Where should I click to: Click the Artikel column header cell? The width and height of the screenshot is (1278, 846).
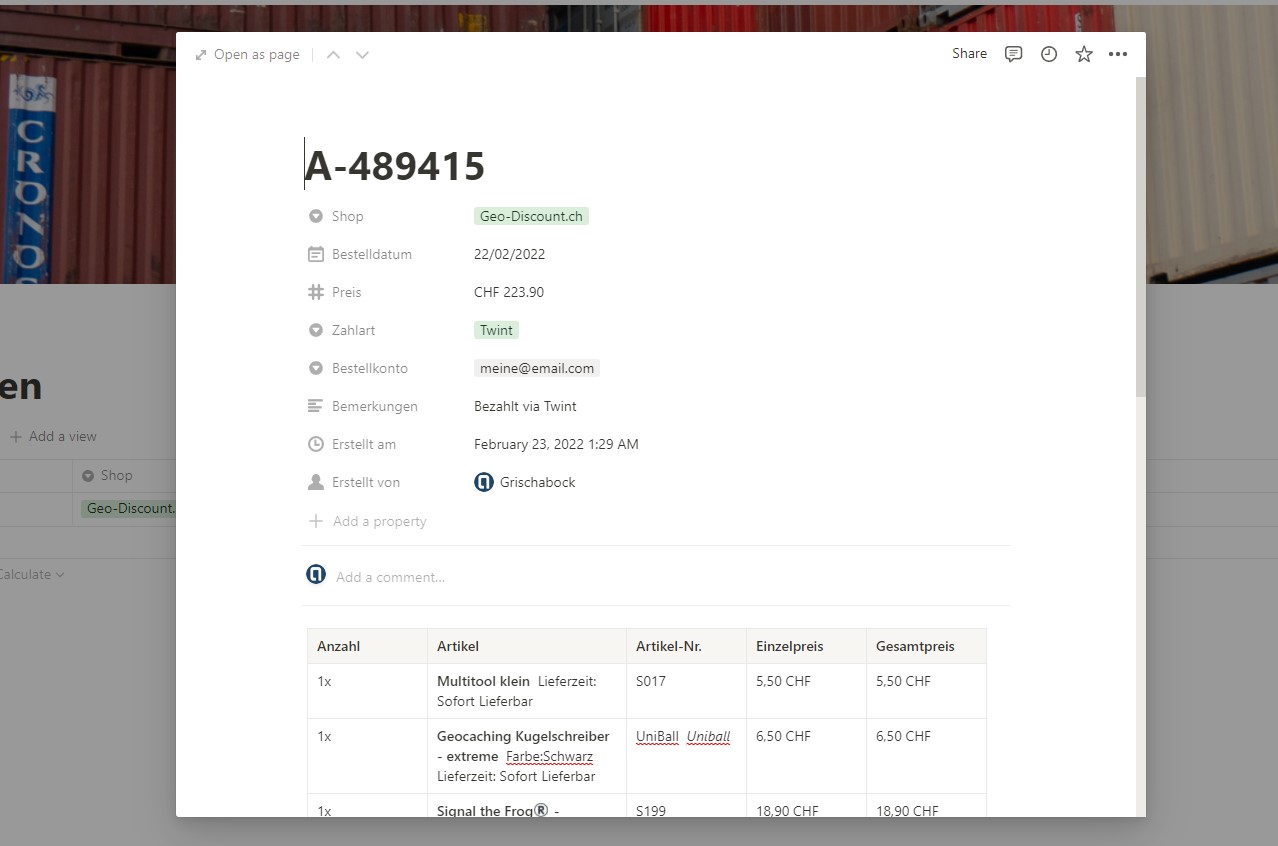coord(526,646)
